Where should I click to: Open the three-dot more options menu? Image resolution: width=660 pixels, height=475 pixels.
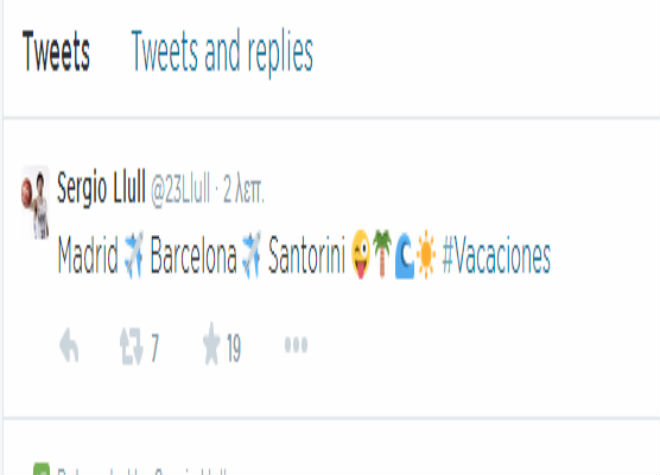click(x=296, y=344)
